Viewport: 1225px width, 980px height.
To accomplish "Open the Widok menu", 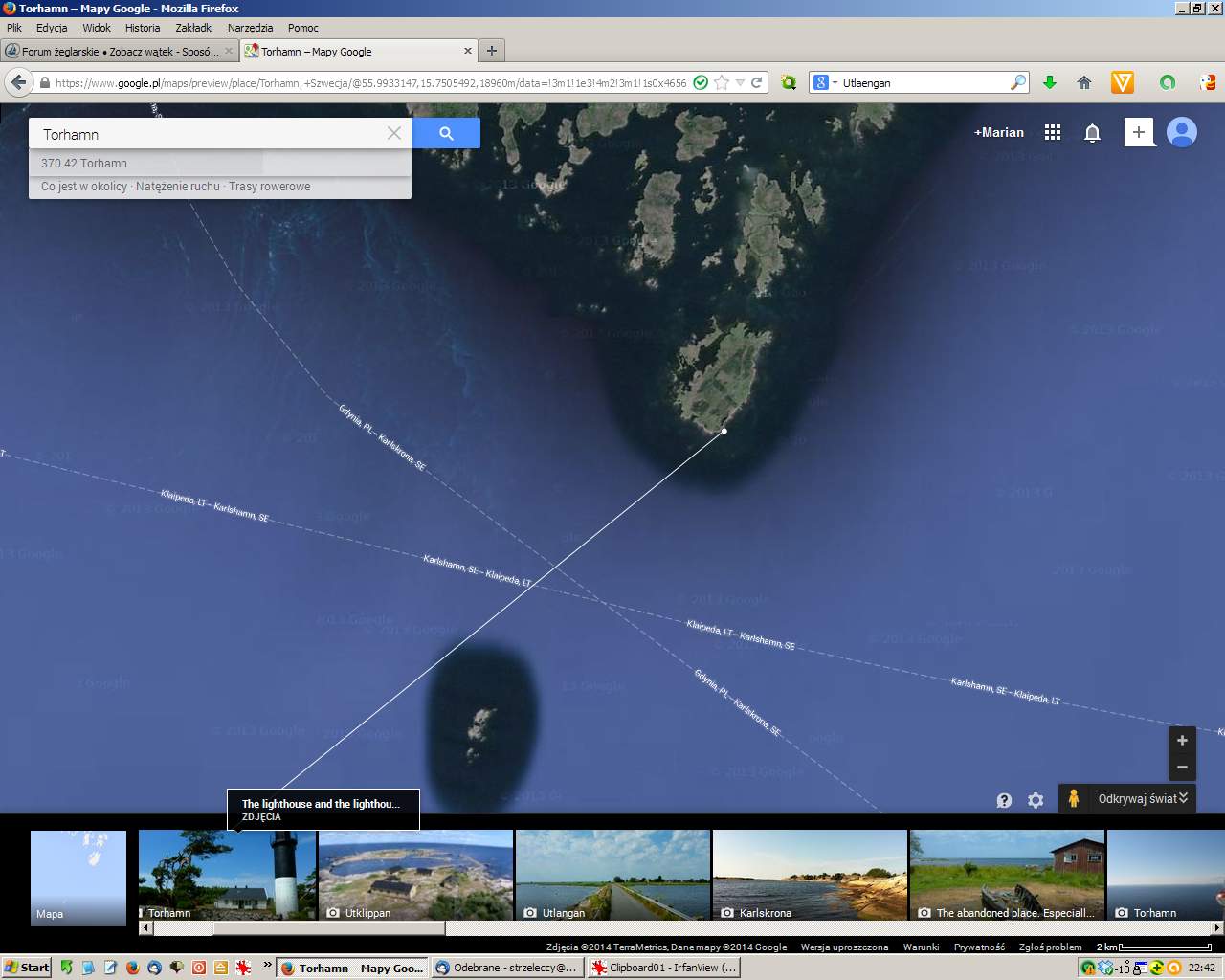I will coord(97,28).
